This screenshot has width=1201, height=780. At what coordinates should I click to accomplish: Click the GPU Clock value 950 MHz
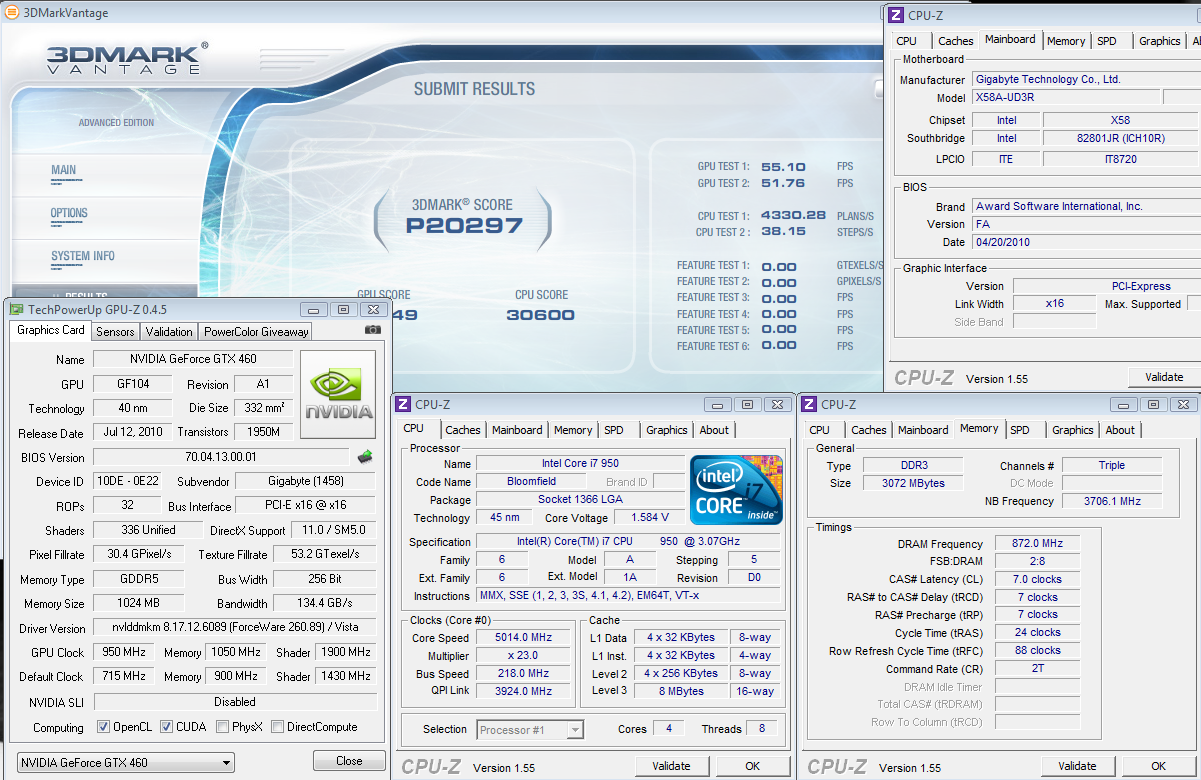click(x=122, y=652)
